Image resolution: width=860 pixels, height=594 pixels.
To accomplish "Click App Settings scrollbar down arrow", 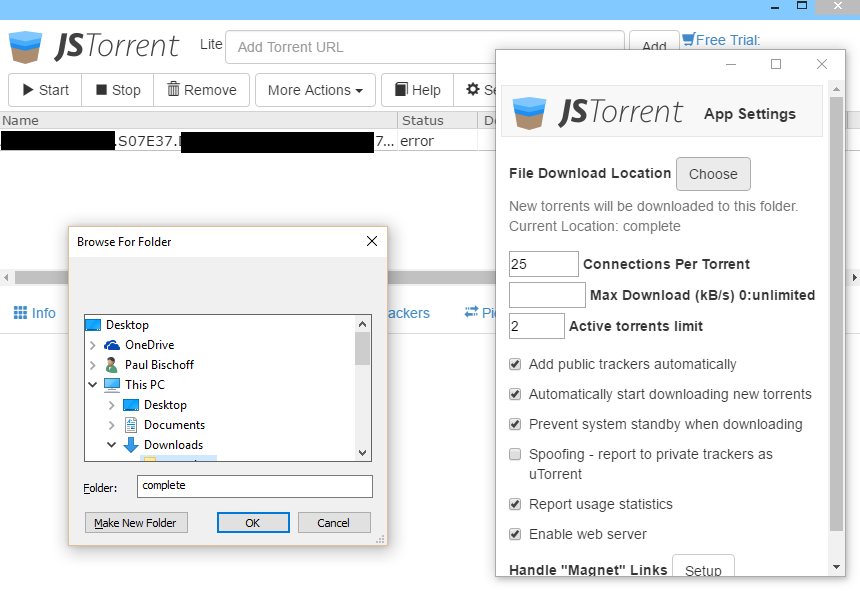I will click(x=836, y=567).
